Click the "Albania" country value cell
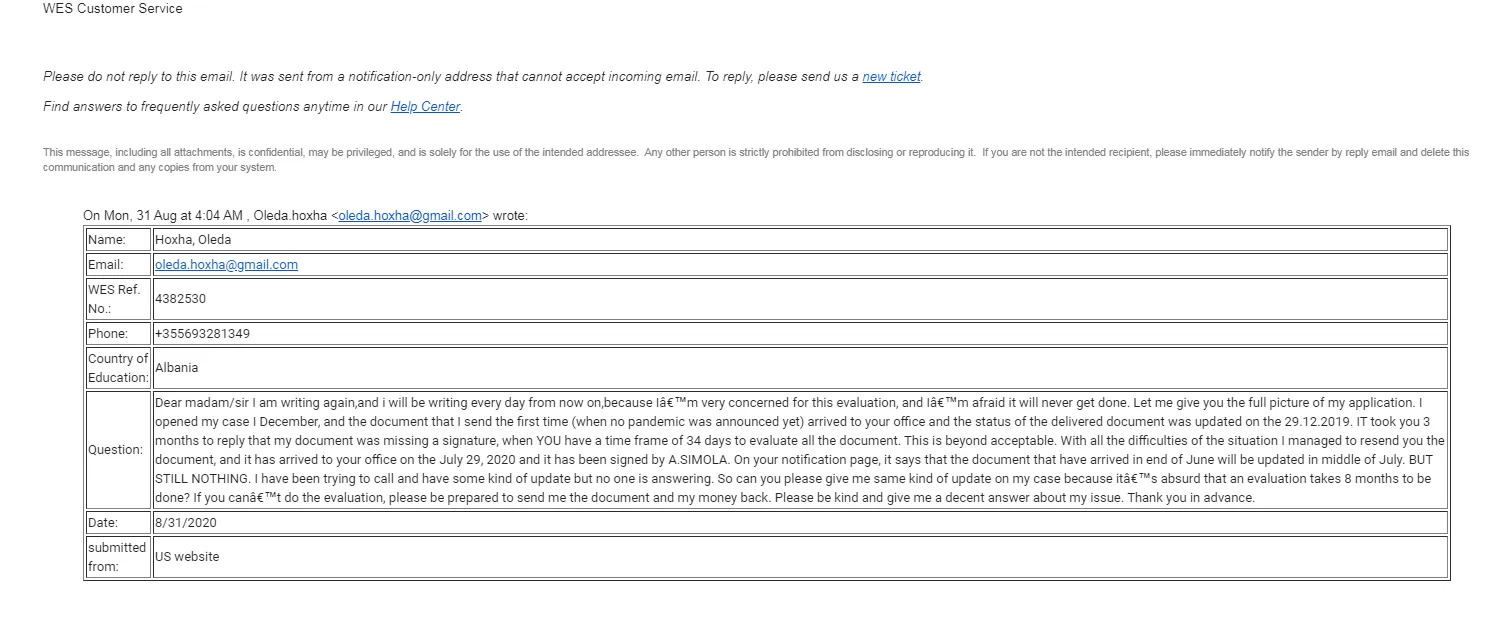 (x=177, y=368)
